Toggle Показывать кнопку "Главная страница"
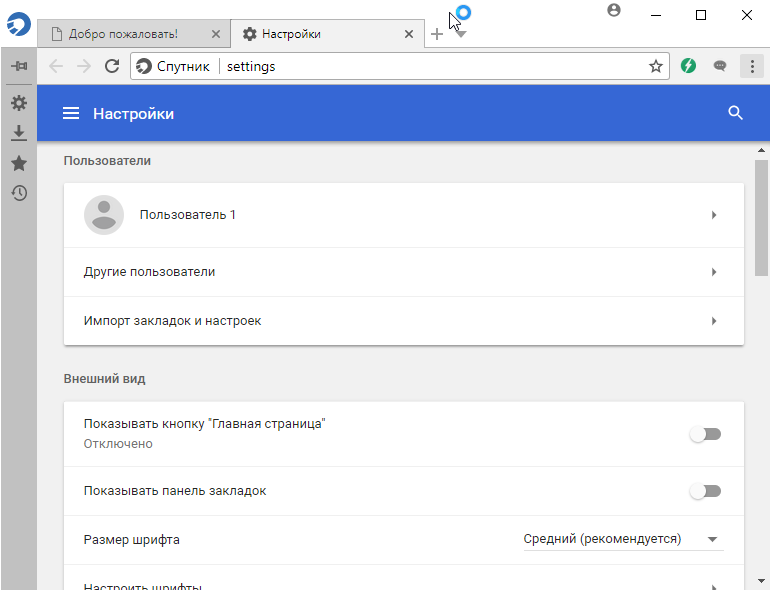This screenshot has height=591, width=771. 706,434
